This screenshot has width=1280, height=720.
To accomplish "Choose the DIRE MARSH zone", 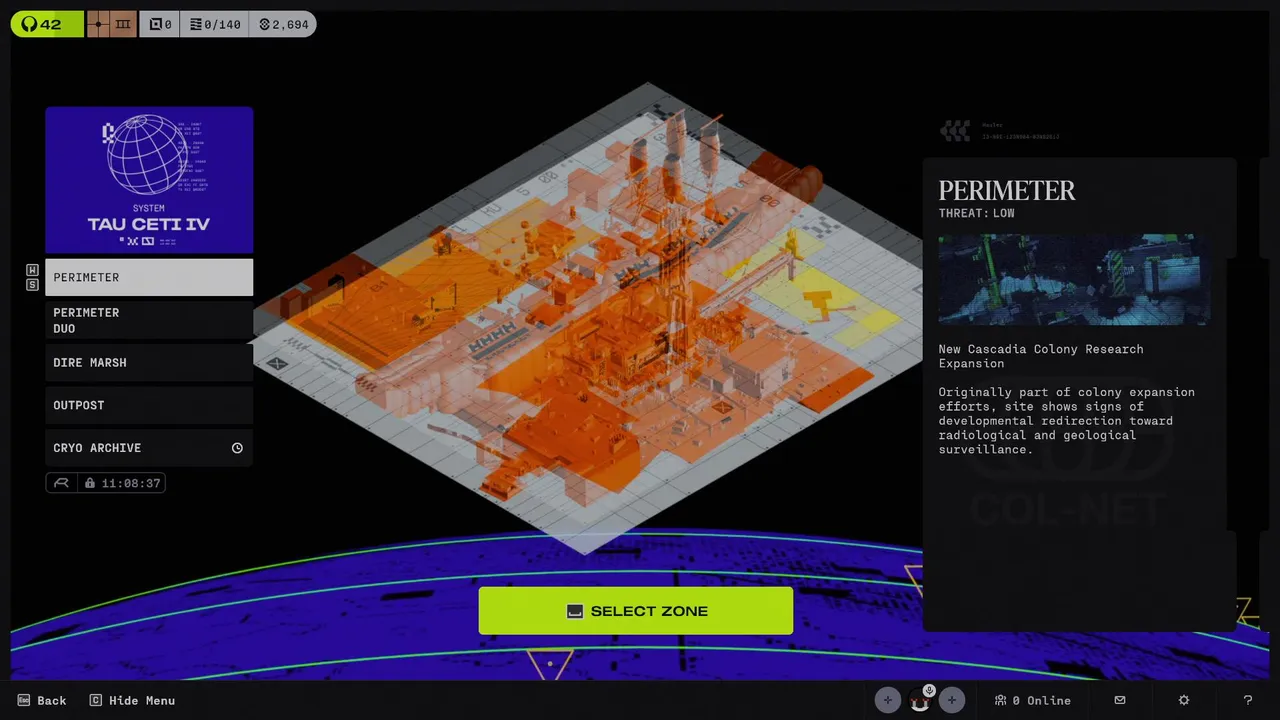I will (x=149, y=362).
